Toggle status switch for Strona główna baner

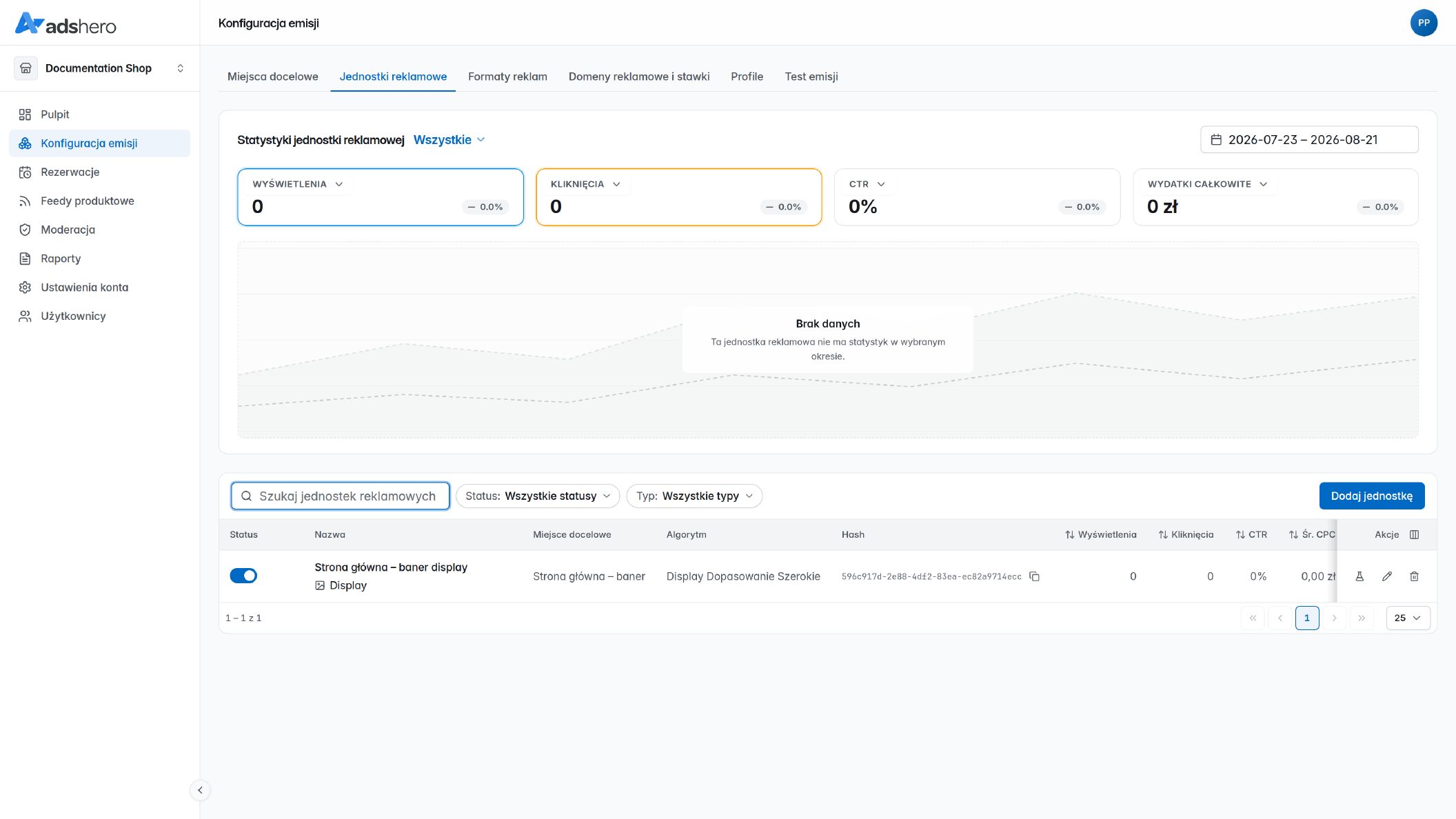[243, 576]
